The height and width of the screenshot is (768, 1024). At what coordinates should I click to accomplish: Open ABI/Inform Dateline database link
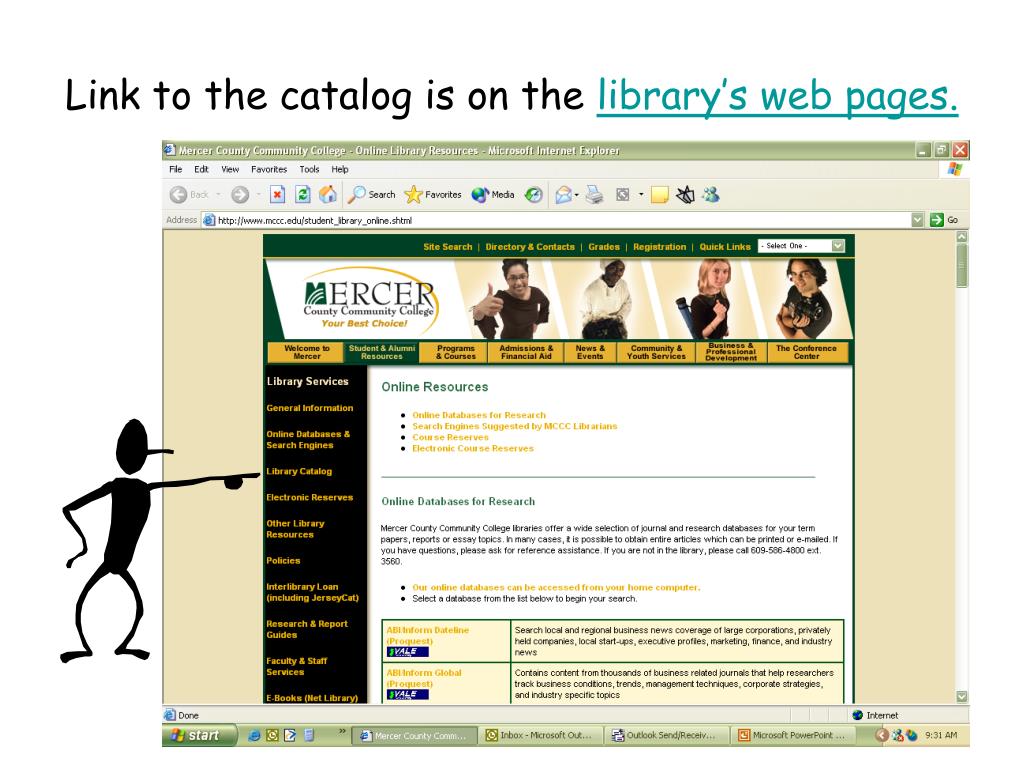427,635
